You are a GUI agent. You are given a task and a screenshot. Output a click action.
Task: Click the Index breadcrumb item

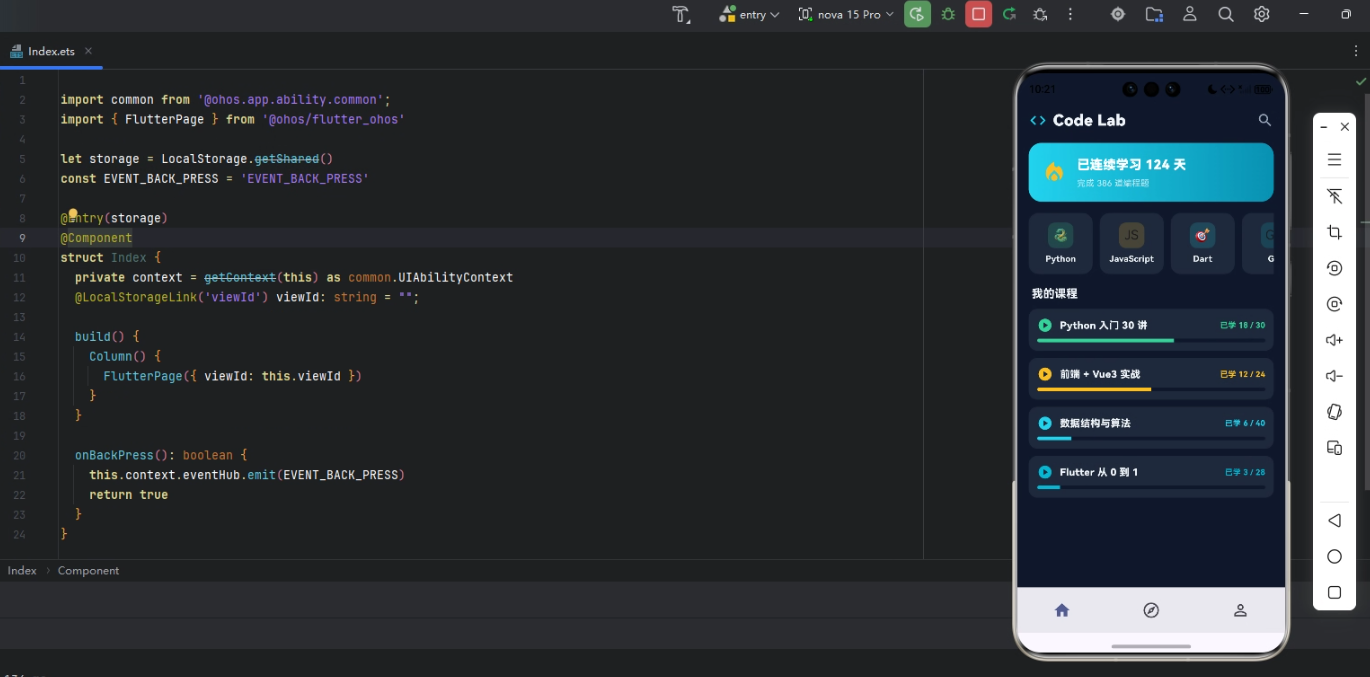(x=22, y=570)
